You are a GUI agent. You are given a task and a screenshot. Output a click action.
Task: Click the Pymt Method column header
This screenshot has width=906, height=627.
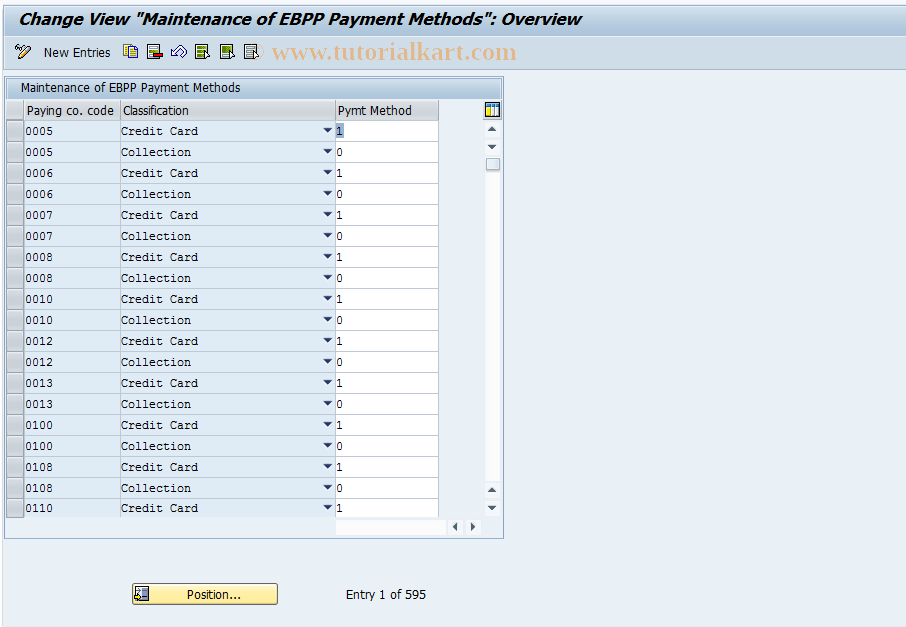[387, 110]
